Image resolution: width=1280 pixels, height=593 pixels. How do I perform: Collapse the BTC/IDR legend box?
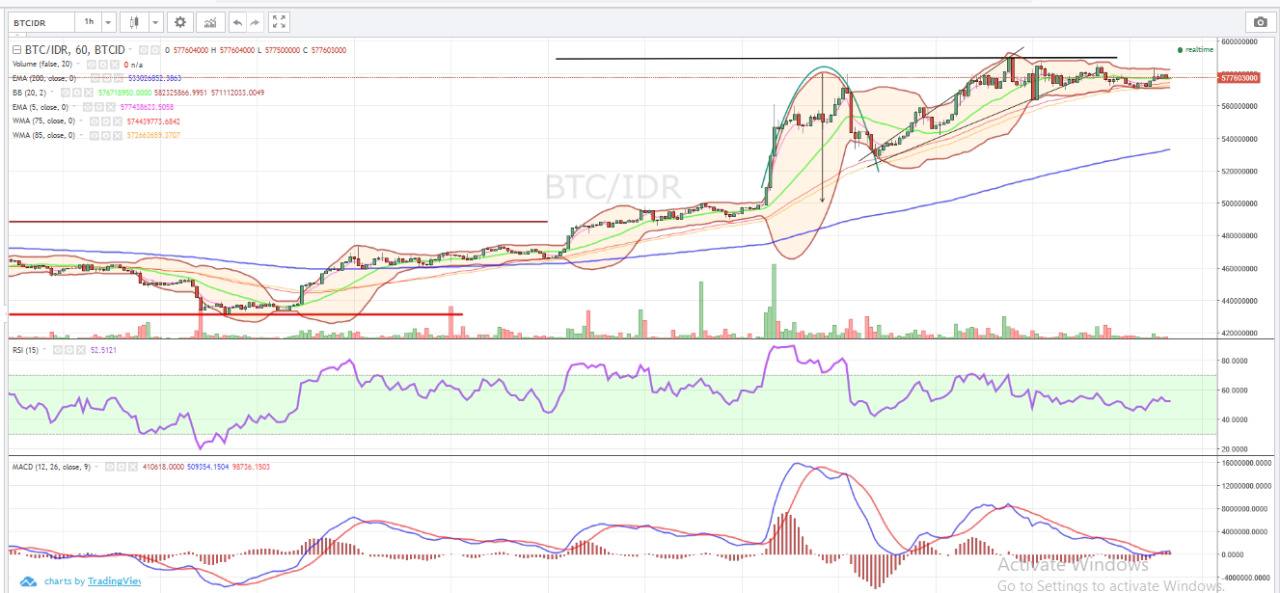point(16,50)
